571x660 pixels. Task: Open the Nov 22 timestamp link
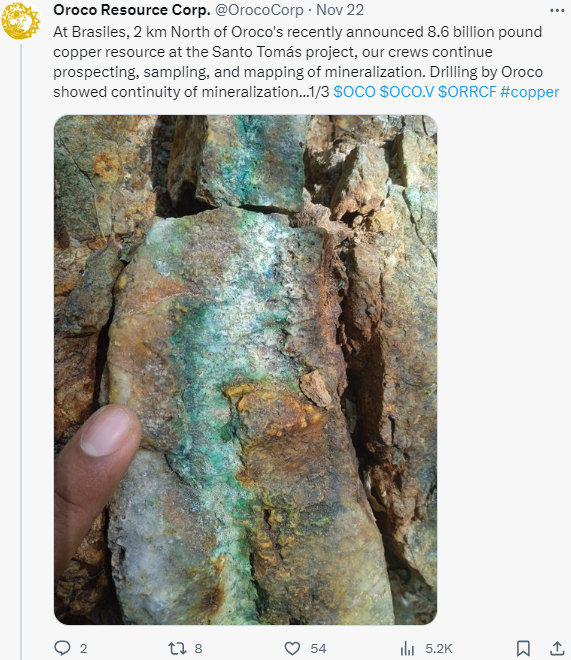point(340,10)
